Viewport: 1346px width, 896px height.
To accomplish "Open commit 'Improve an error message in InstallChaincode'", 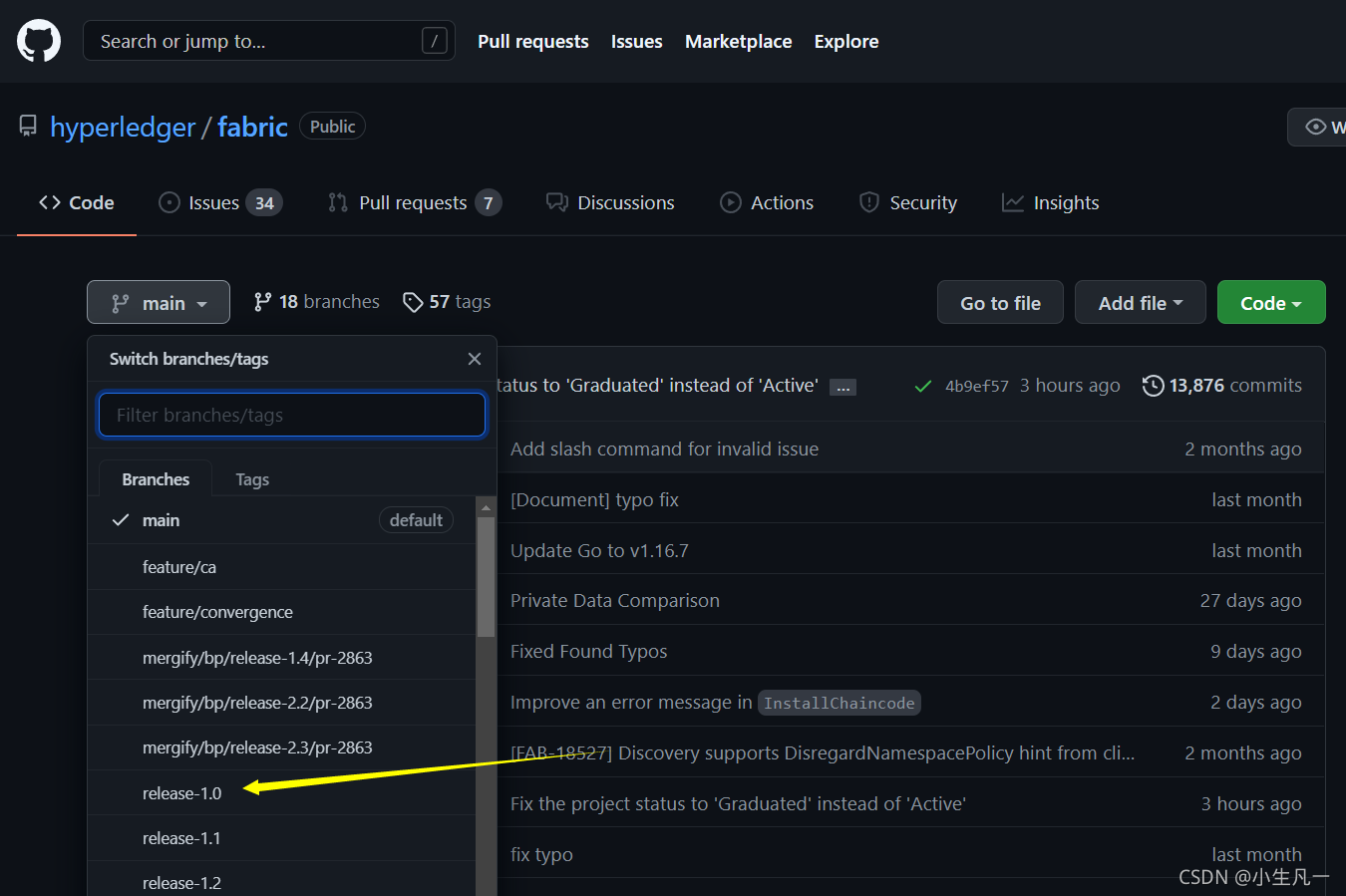I will point(715,703).
